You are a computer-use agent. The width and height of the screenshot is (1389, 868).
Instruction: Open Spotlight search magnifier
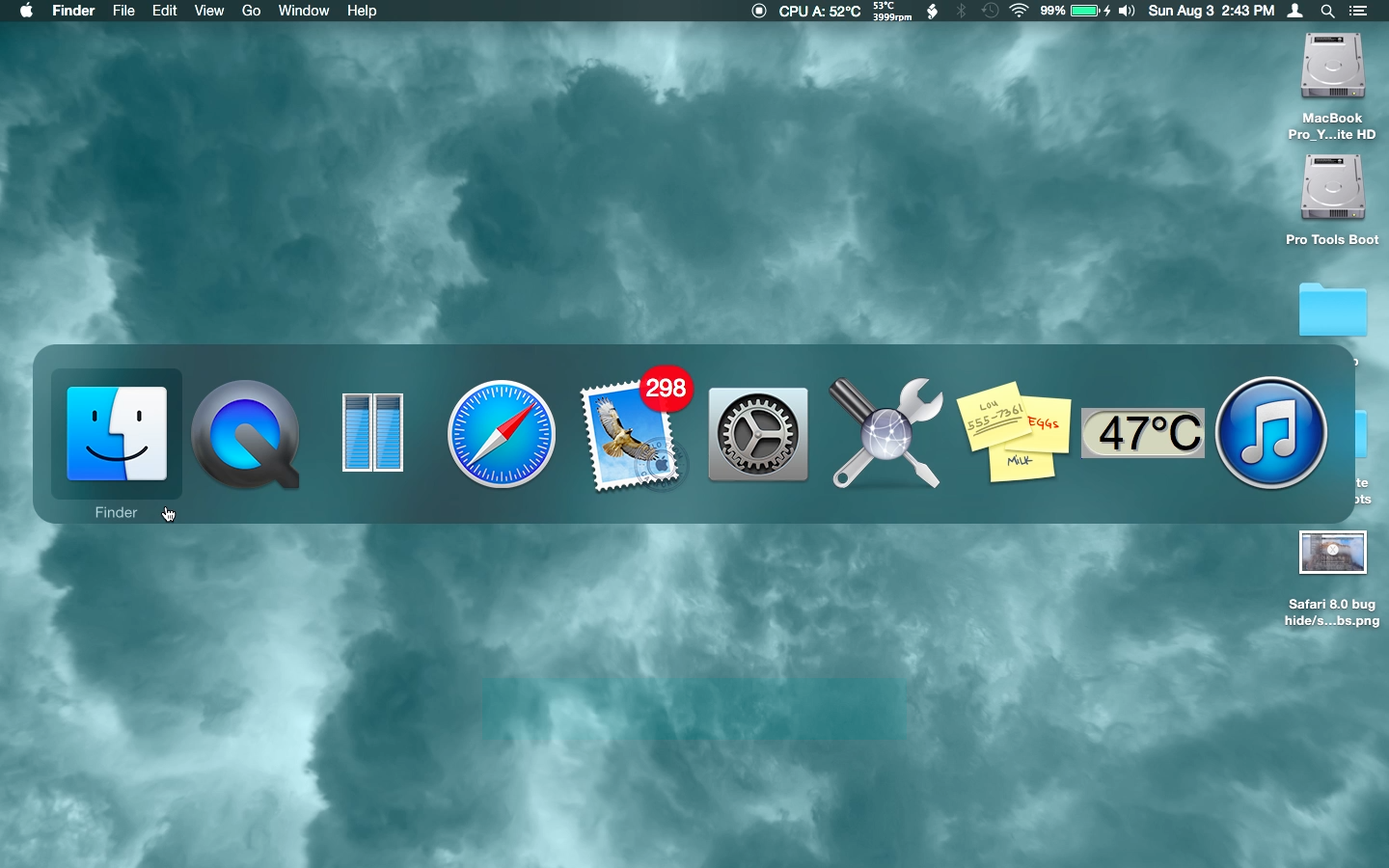pyautogui.click(x=1328, y=11)
